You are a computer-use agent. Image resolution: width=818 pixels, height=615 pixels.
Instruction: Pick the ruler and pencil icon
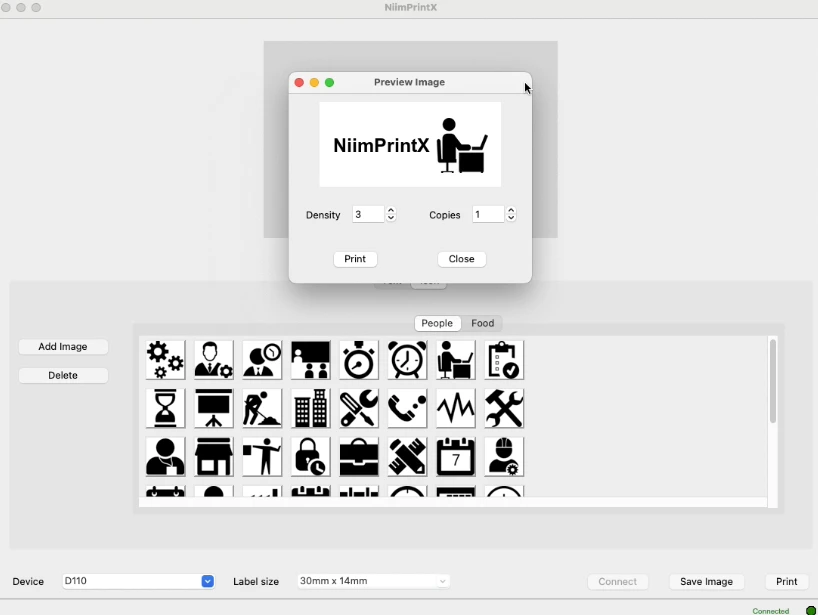(x=407, y=457)
